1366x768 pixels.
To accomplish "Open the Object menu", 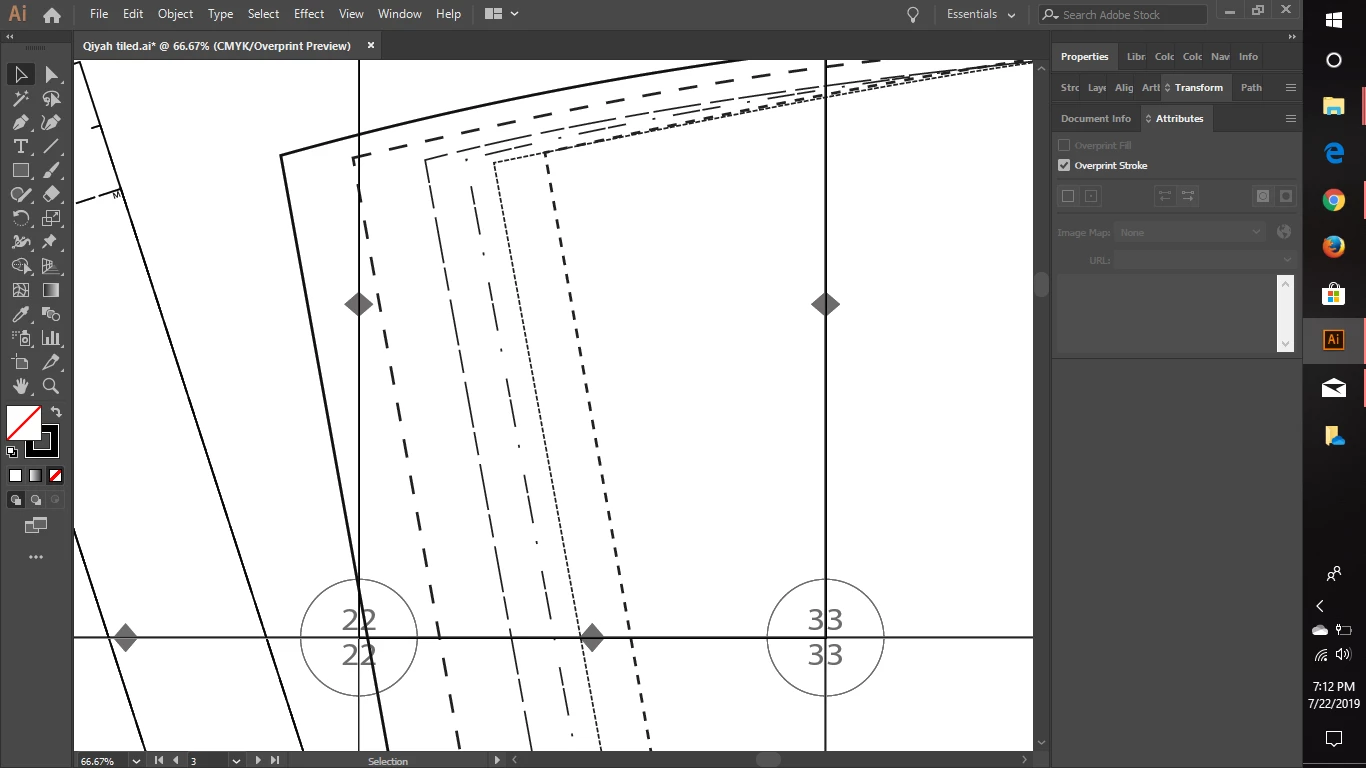I will (x=175, y=14).
